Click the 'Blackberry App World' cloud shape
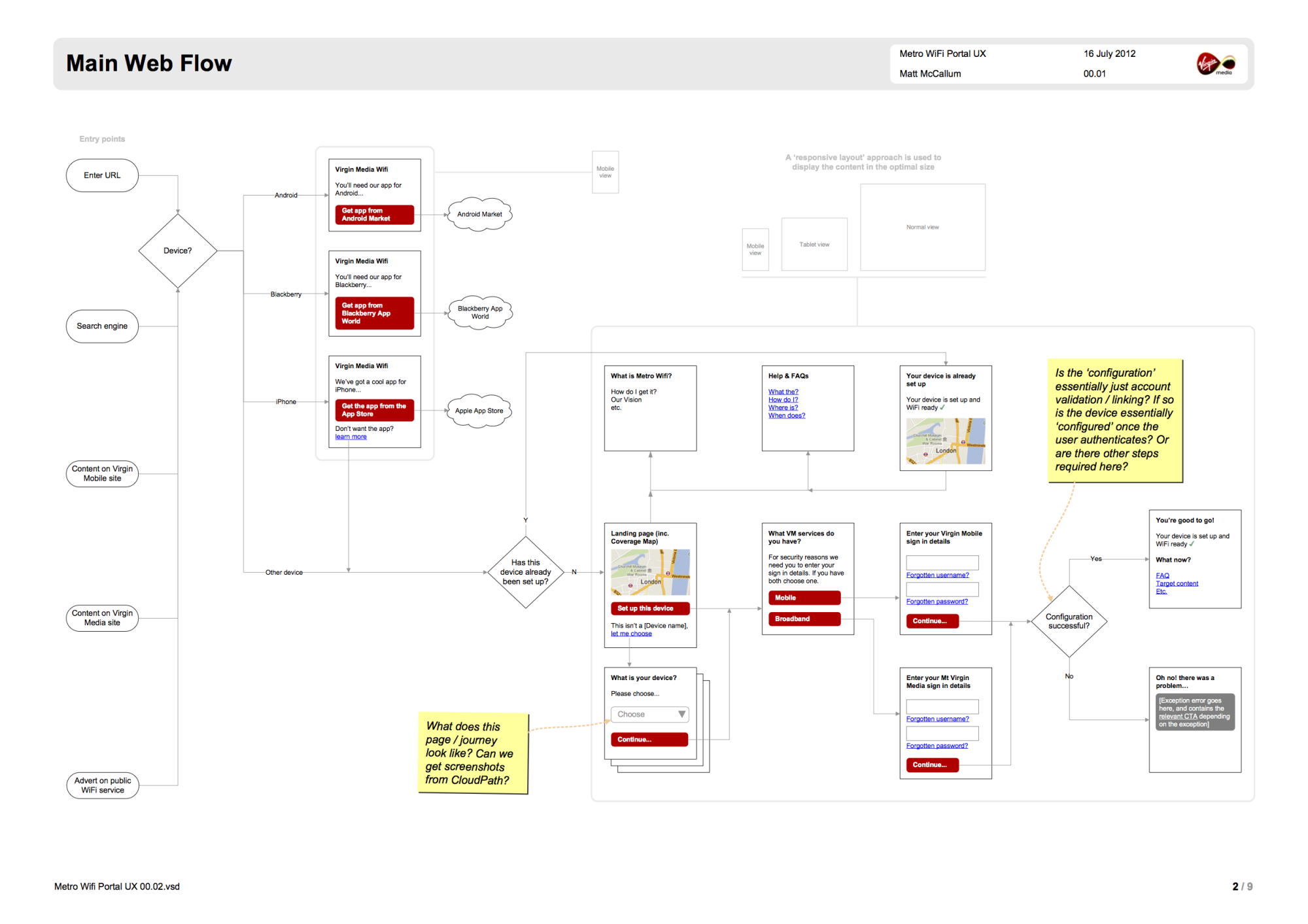 [x=480, y=313]
